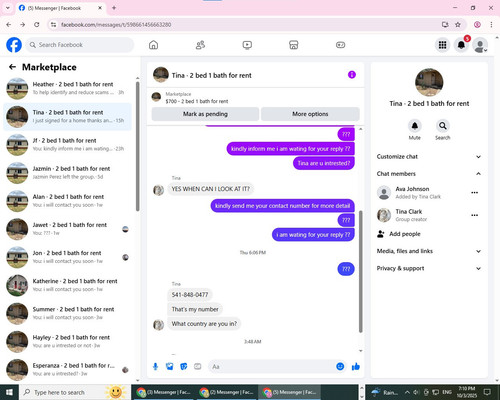Open the Friends icon in top navigation
500x400 pixels.
(200, 45)
